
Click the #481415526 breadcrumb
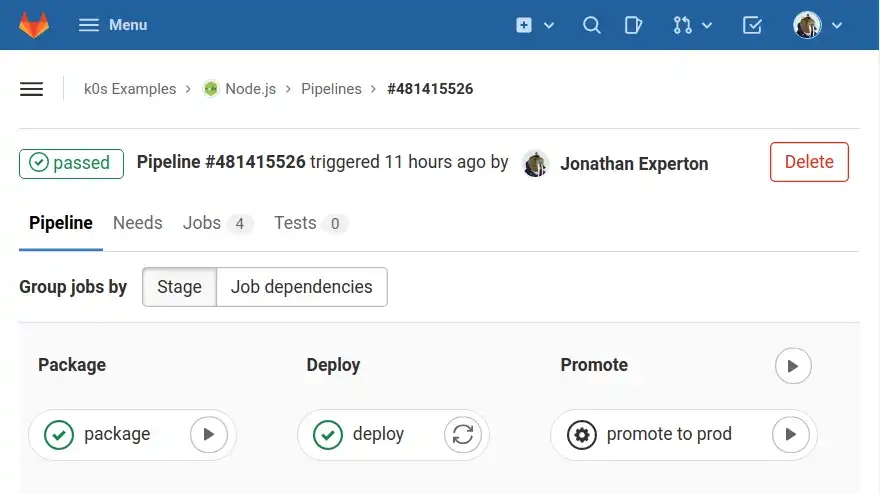(x=430, y=89)
